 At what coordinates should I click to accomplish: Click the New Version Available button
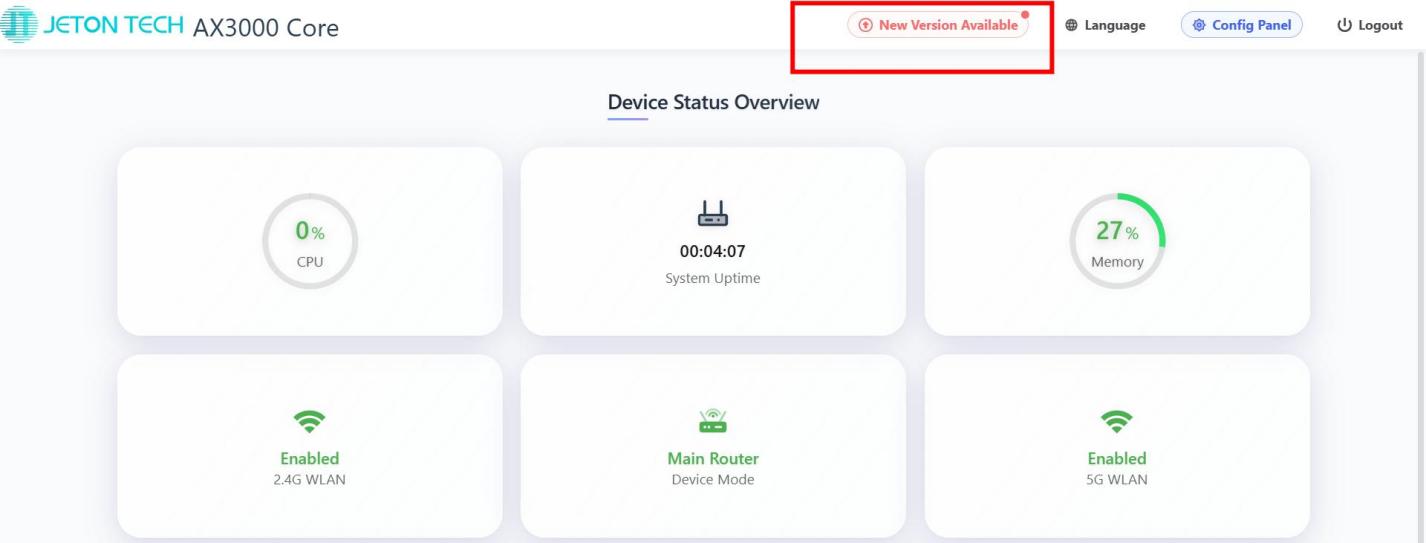tap(937, 25)
